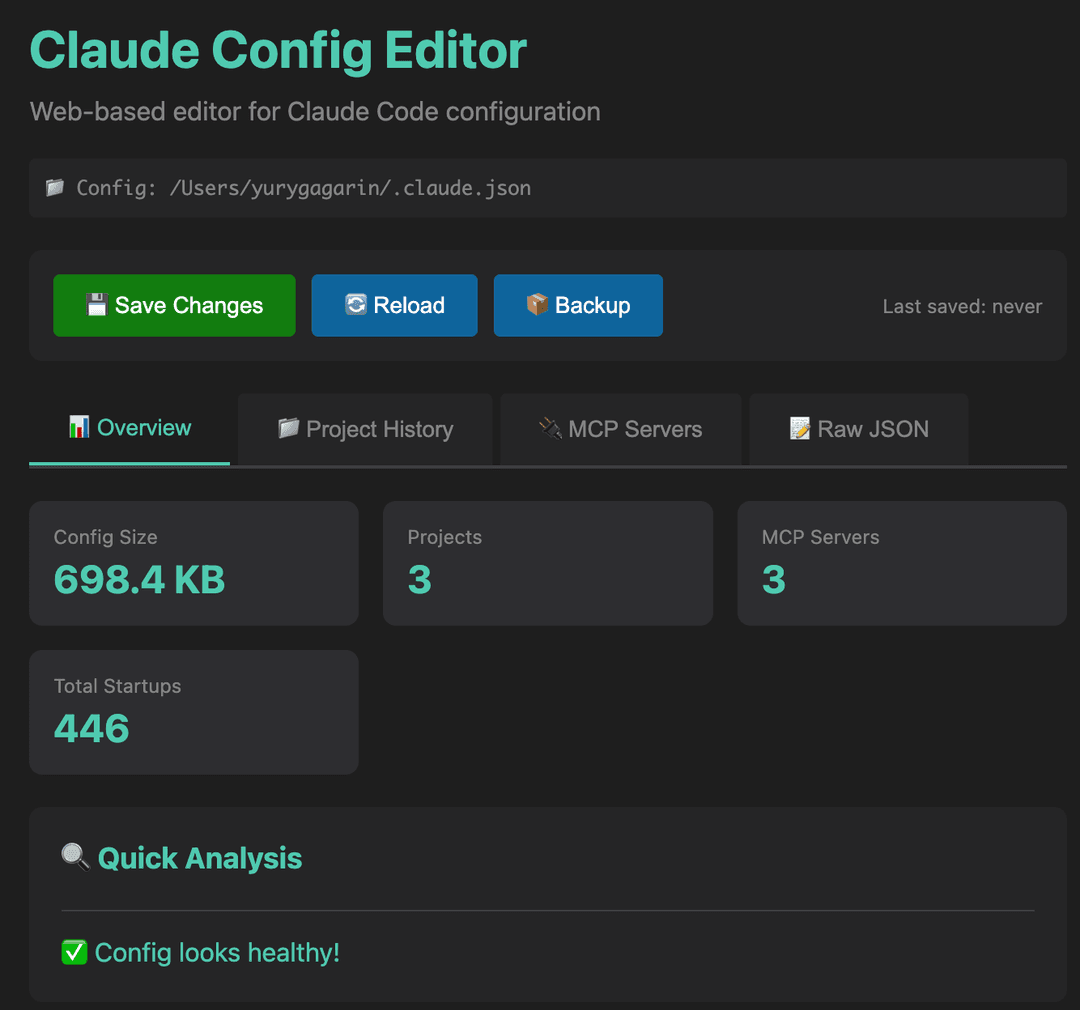
Task: Click the Config Size value 698.4 KB
Action: click(x=140, y=579)
